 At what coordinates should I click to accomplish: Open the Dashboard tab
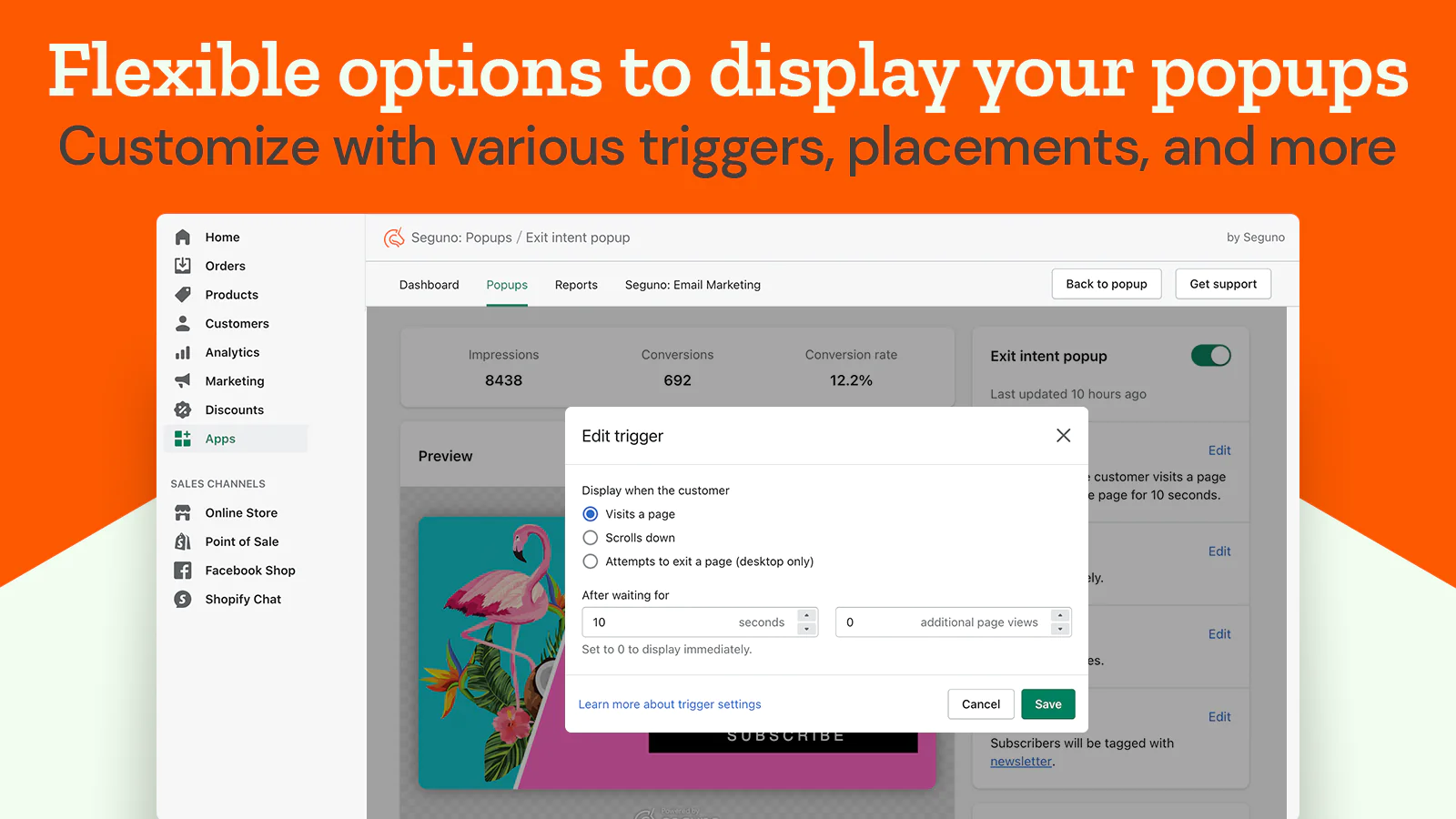(x=430, y=285)
